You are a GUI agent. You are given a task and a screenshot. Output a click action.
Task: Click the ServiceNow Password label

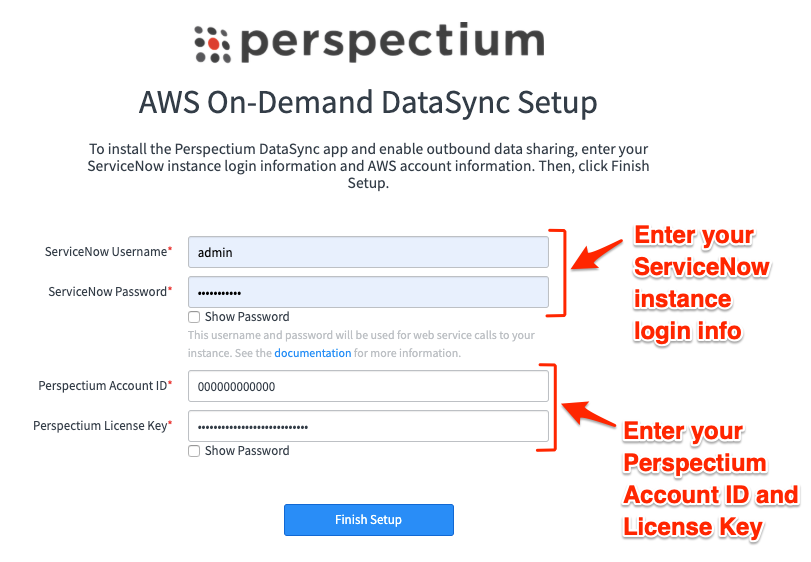click(110, 292)
